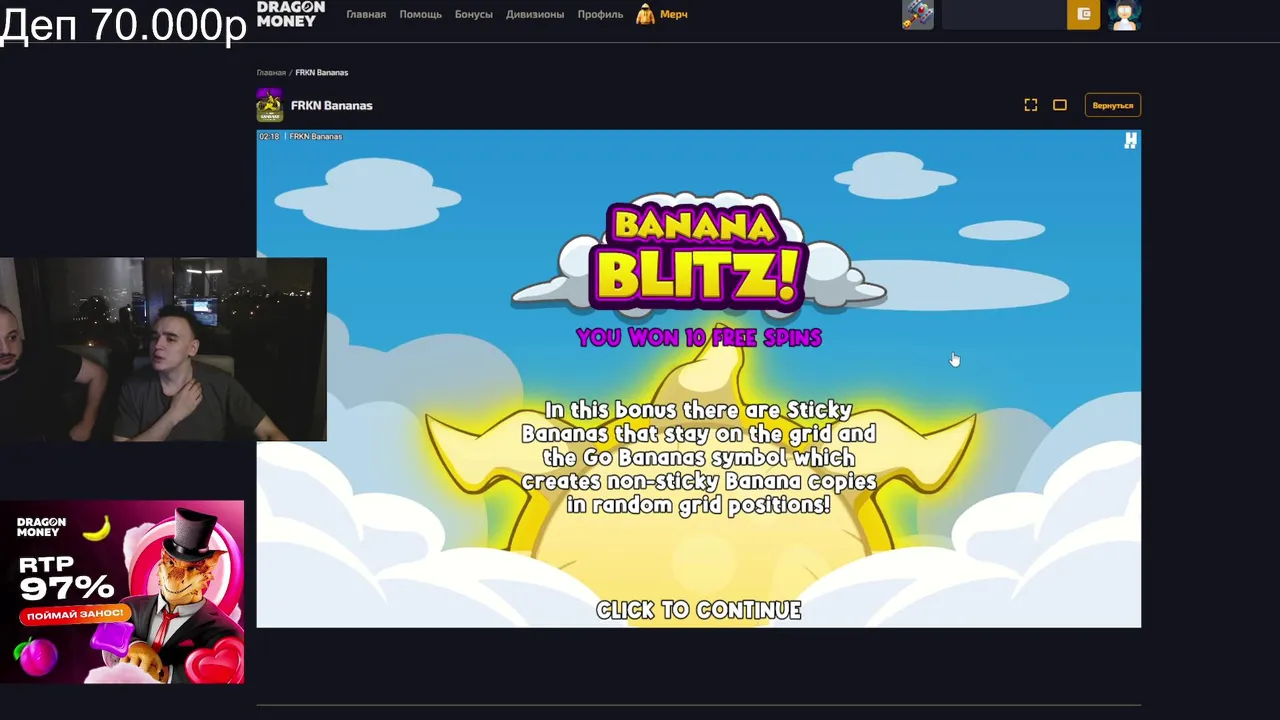The width and height of the screenshot is (1280, 720).
Task: Click the balance field in header
Action: (1004, 14)
